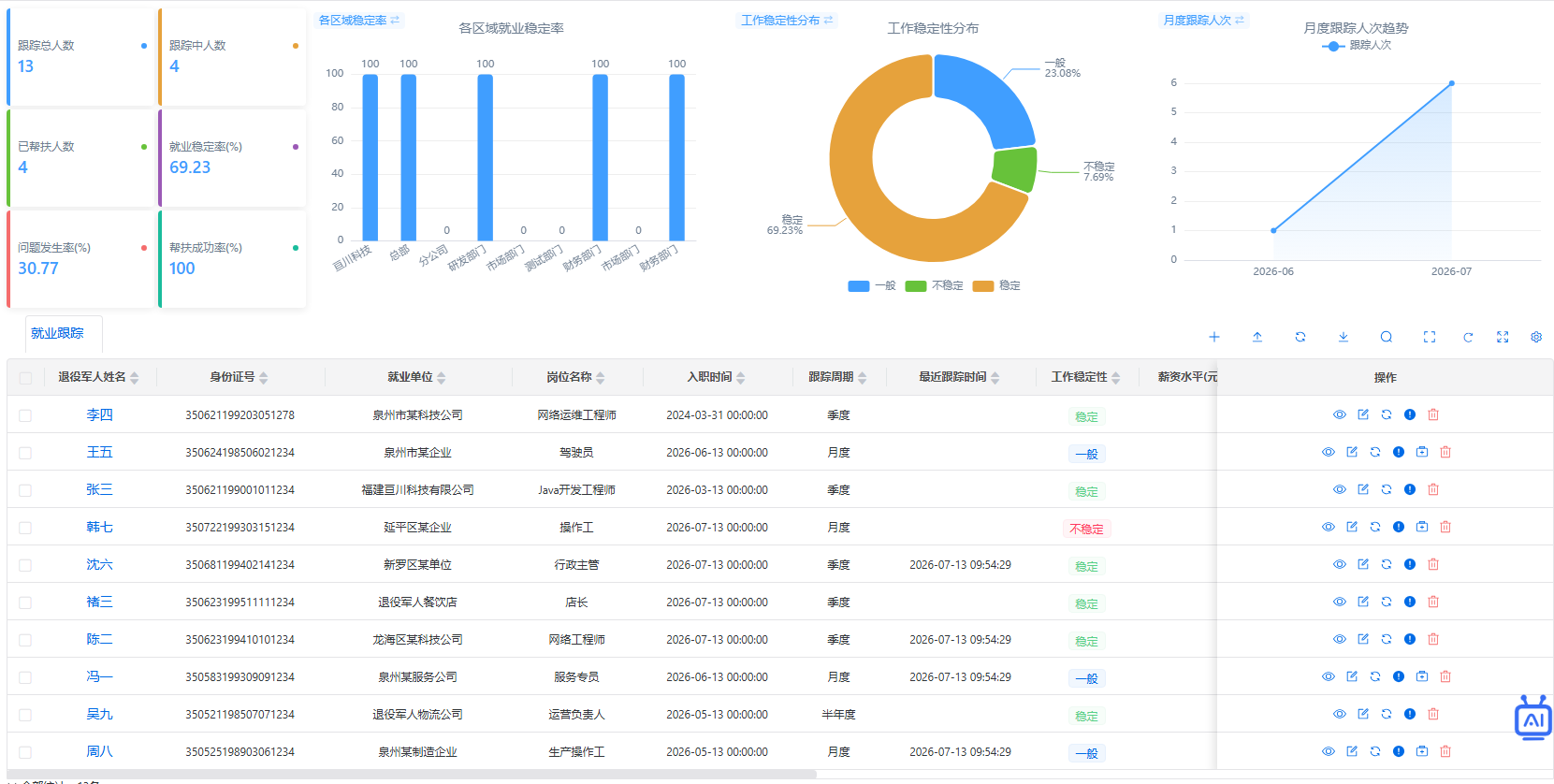This screenshot has width=1554, height=784.
Task: Toggle the blue 一般 legend swatch
Action: pos(858,286)
